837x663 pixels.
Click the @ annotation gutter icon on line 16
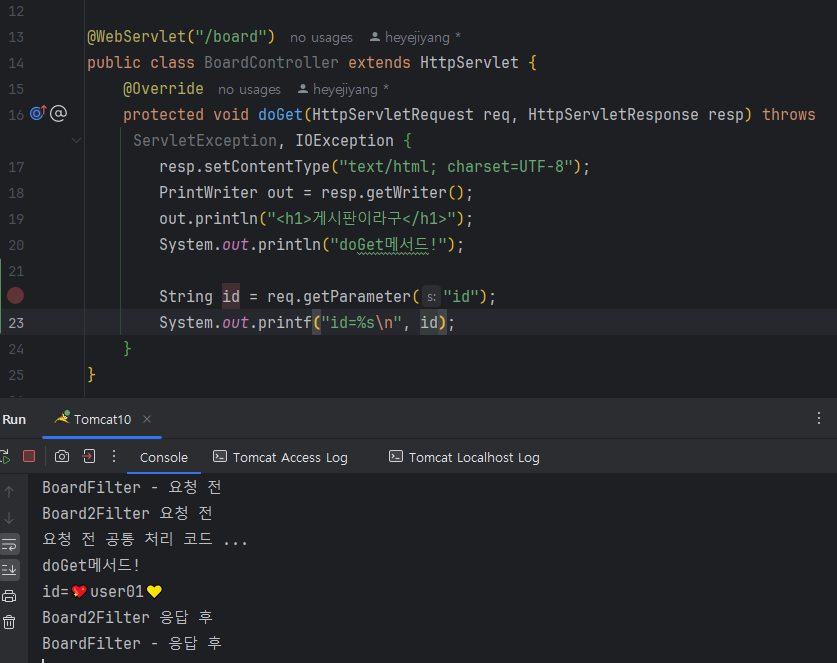(x=58, y=113)
